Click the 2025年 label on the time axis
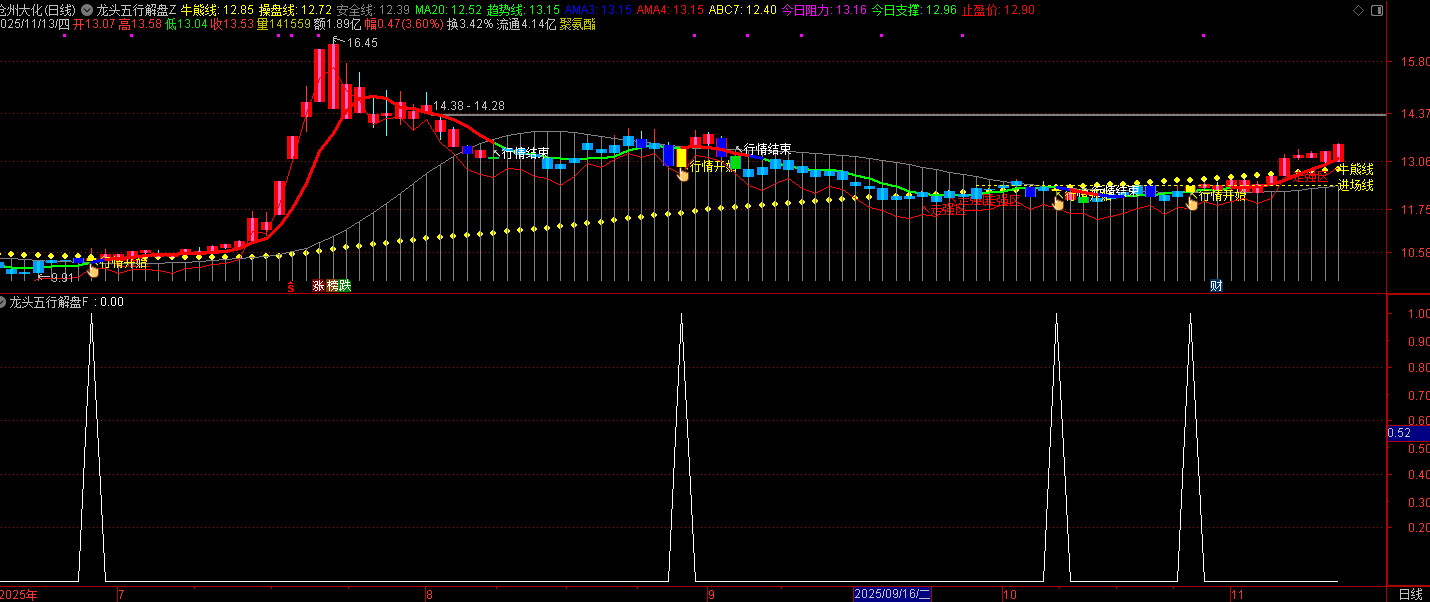The width and height of the screenshot is (1430, 602). pyautogui.click(x=18, y=594)
